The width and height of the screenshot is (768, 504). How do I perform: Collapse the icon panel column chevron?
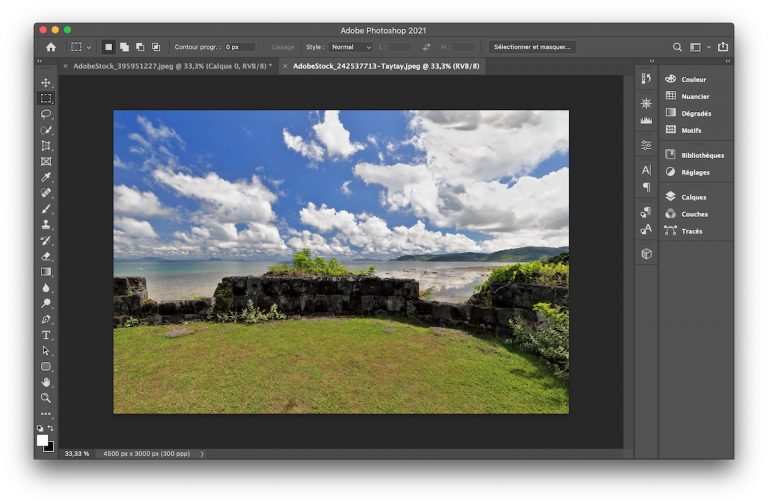click(652, 61)
